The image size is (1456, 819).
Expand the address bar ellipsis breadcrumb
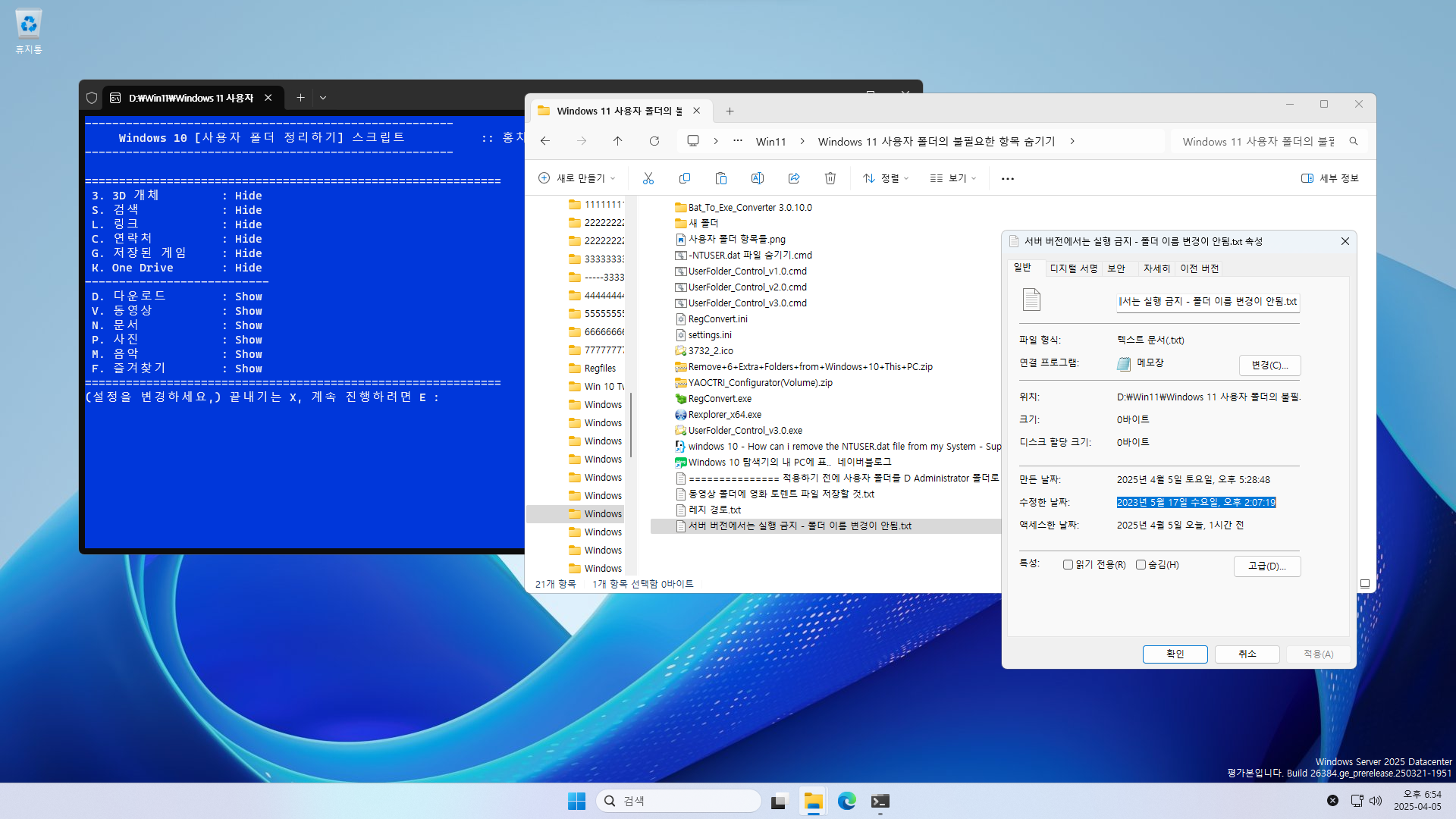click(737, 141)
